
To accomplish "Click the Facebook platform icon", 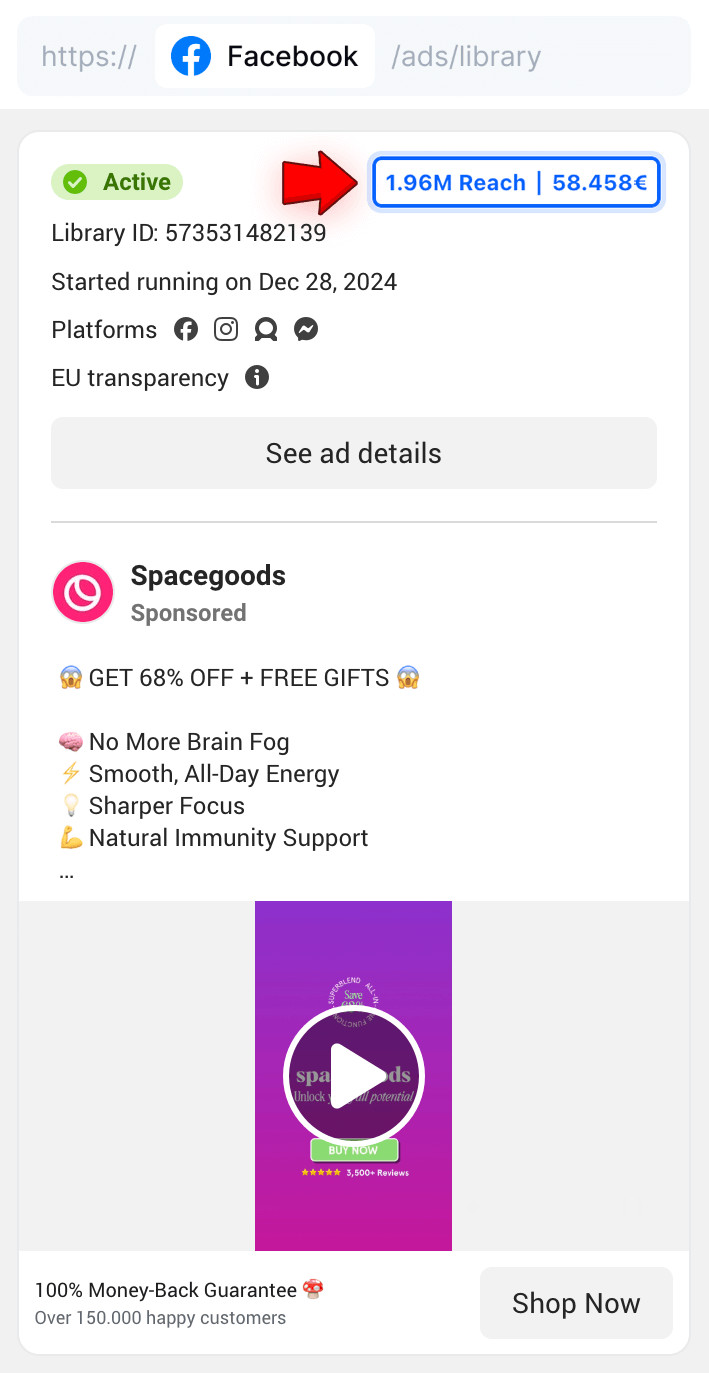I will point(186,330).
